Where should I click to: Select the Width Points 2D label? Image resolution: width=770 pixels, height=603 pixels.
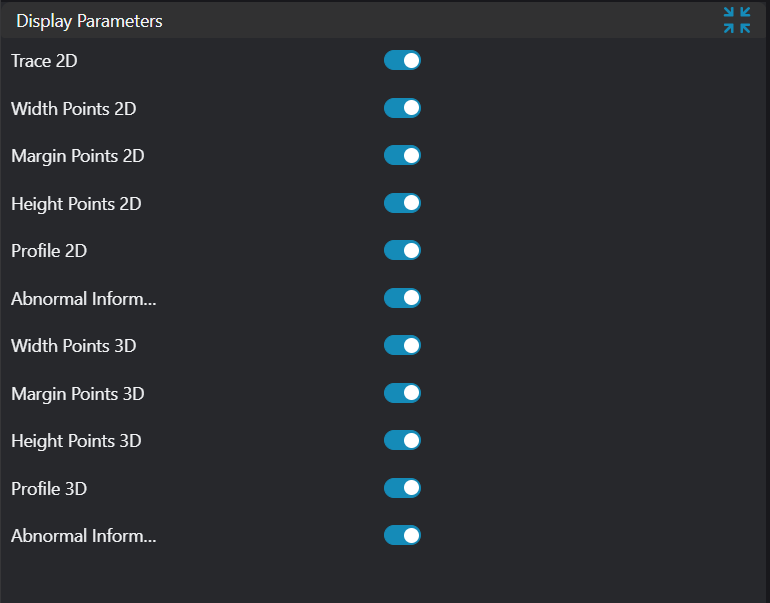pos(73,108)
